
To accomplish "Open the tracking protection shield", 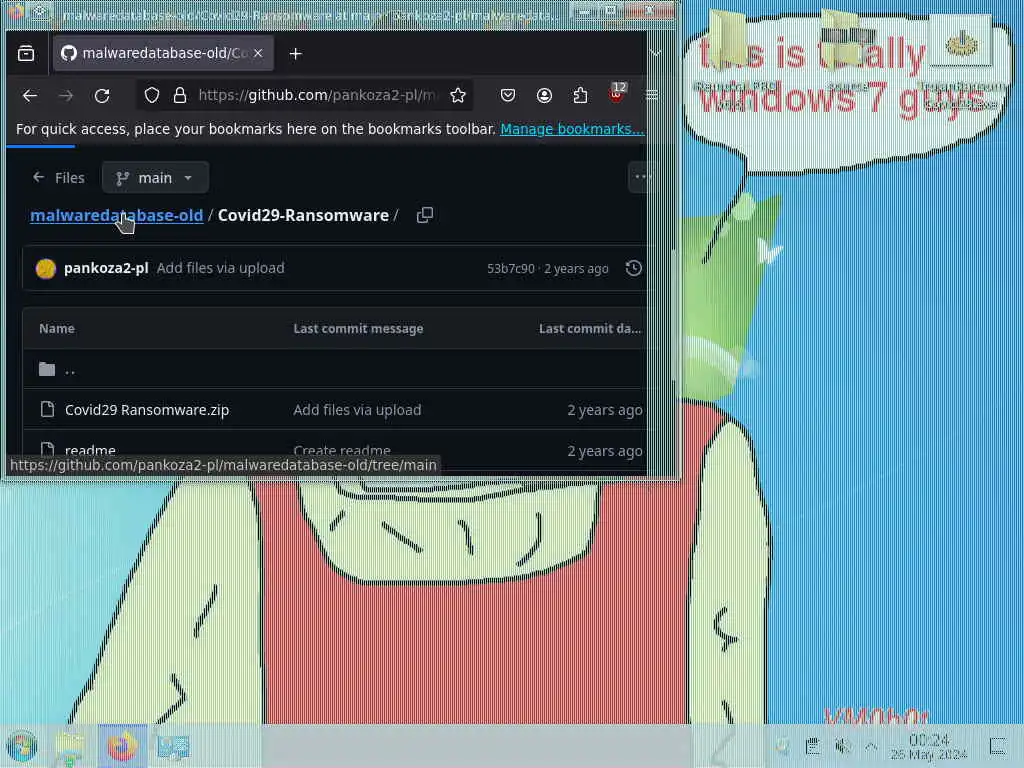I will pyautogui.click(x=152, y=96).
